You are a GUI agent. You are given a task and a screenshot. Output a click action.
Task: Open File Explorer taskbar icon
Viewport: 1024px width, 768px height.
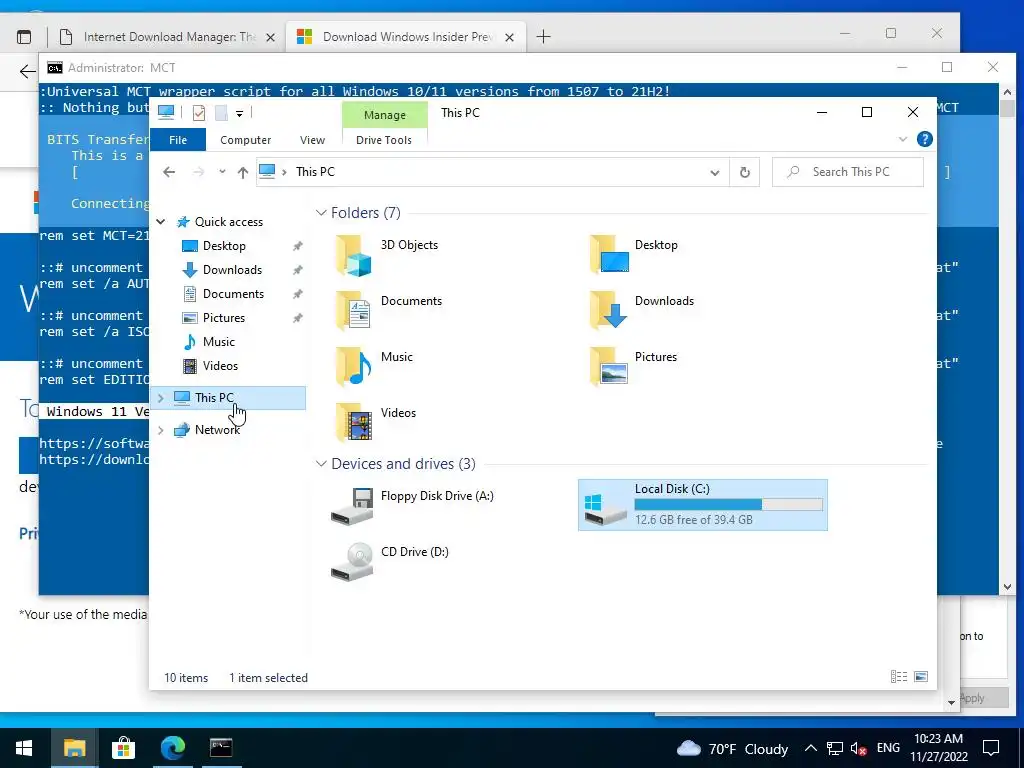(x=74, y=748)
